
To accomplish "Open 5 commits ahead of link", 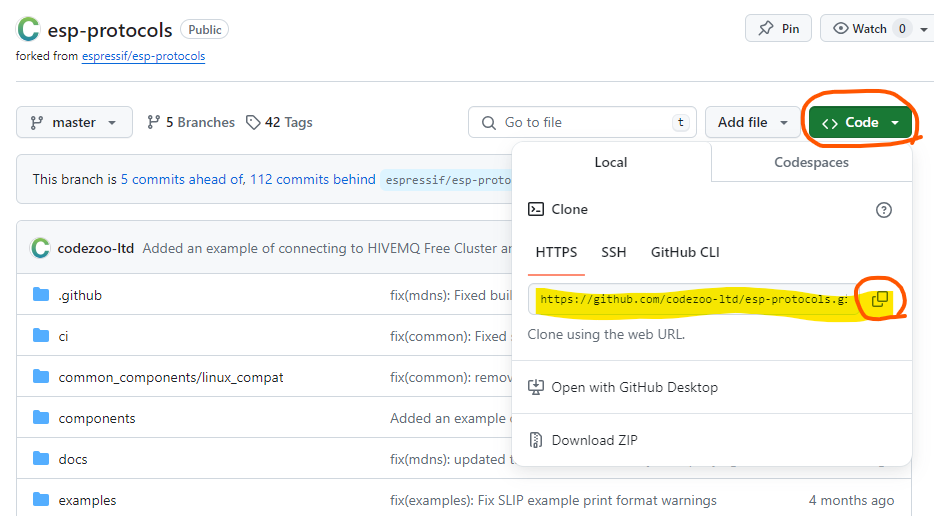I will (x=182, y=179).
